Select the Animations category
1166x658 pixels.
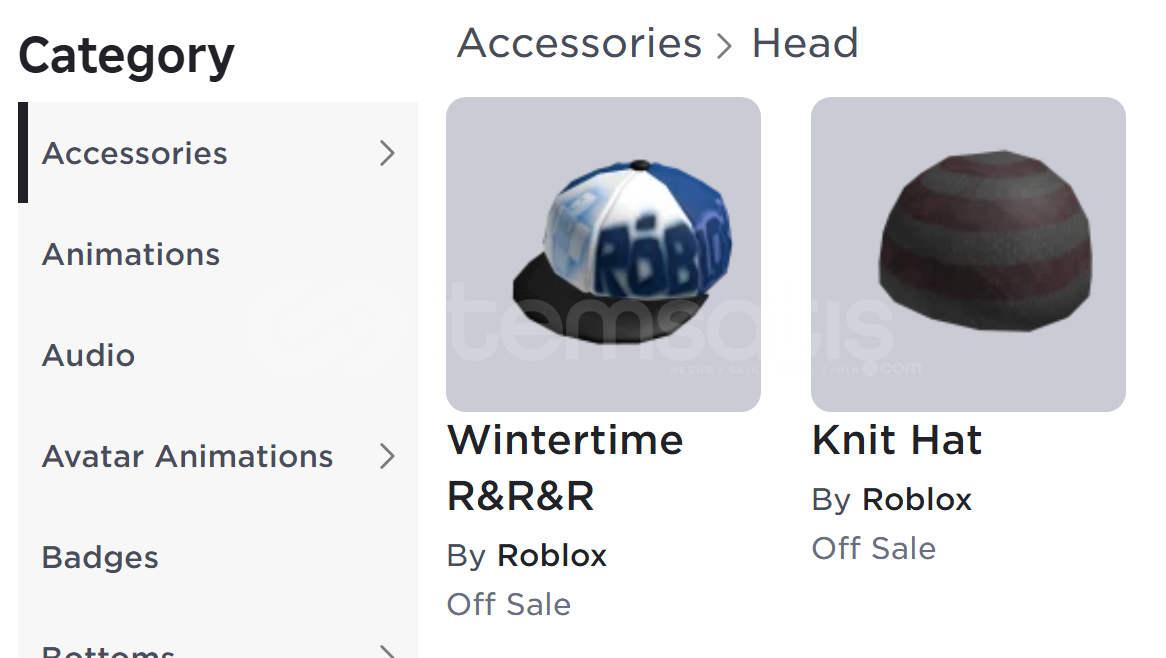(x=217, y=254)
